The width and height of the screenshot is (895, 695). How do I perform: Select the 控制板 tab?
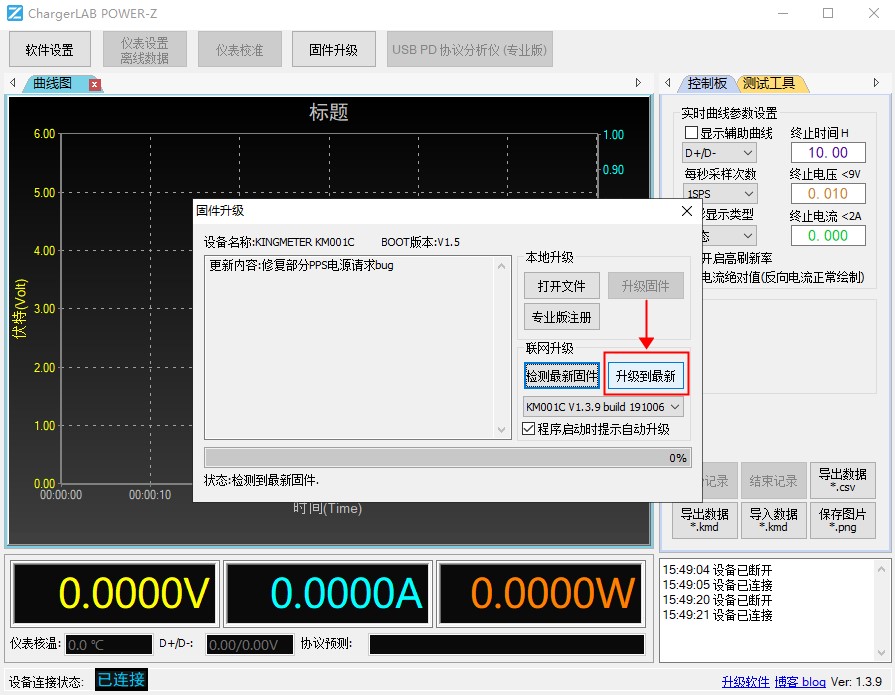[707, 83]
